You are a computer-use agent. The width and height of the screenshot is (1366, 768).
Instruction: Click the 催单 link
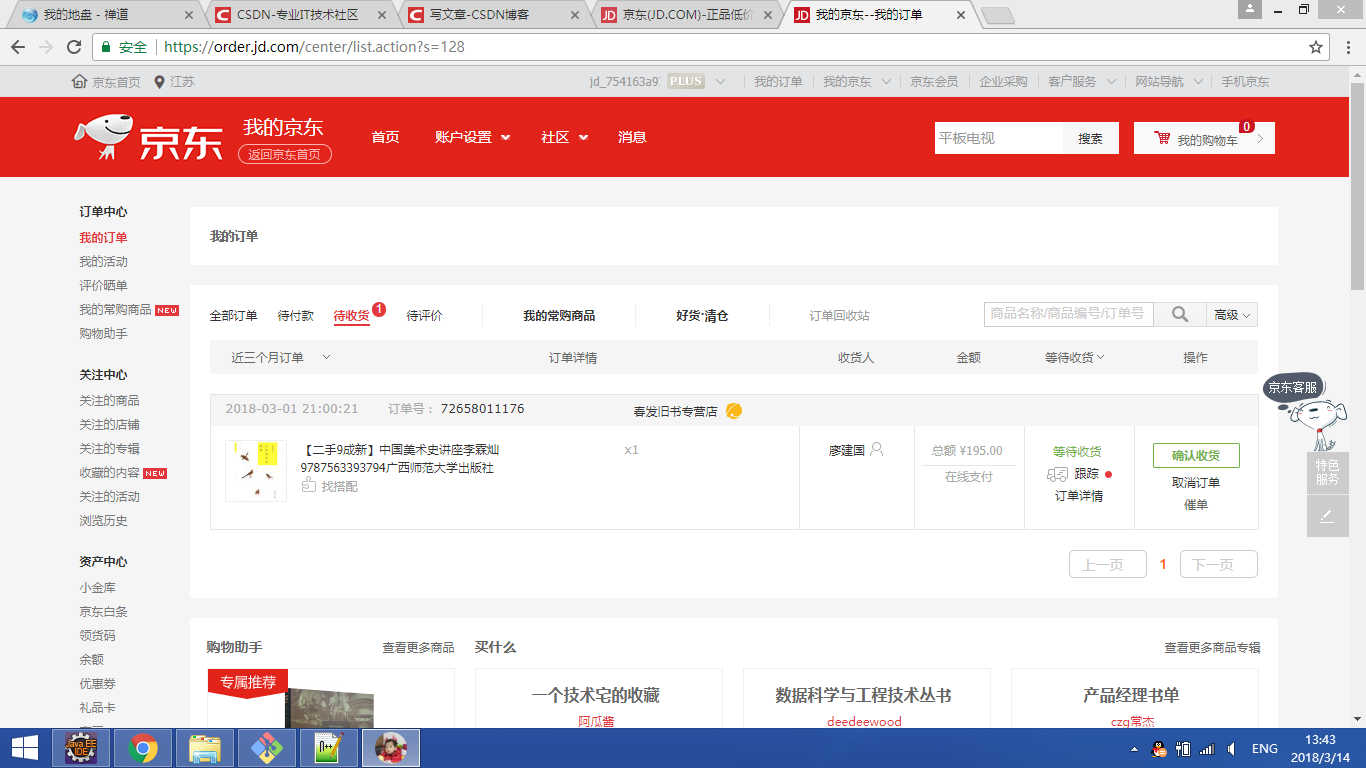1196,504
